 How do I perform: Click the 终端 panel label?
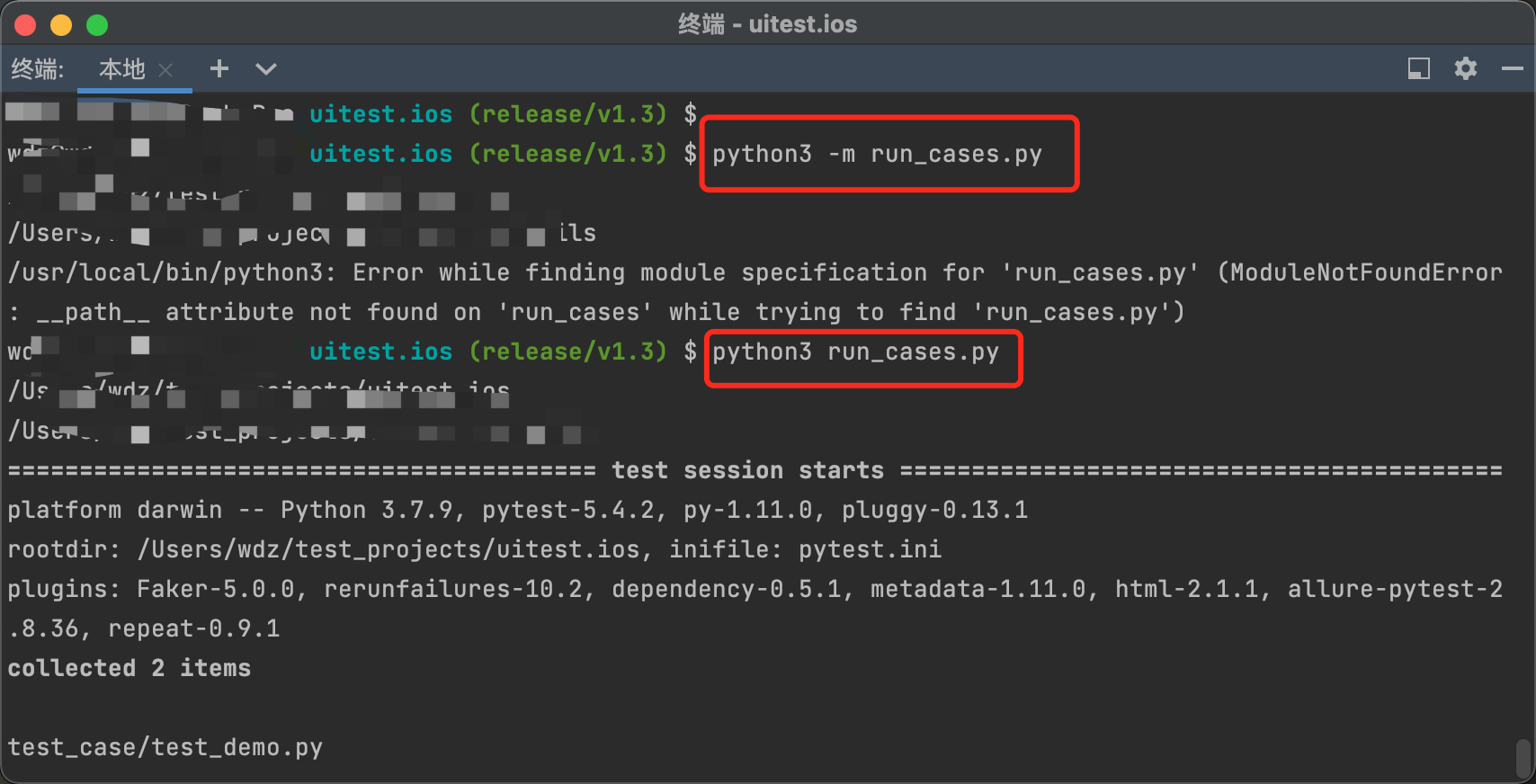(x=37, y=69)
